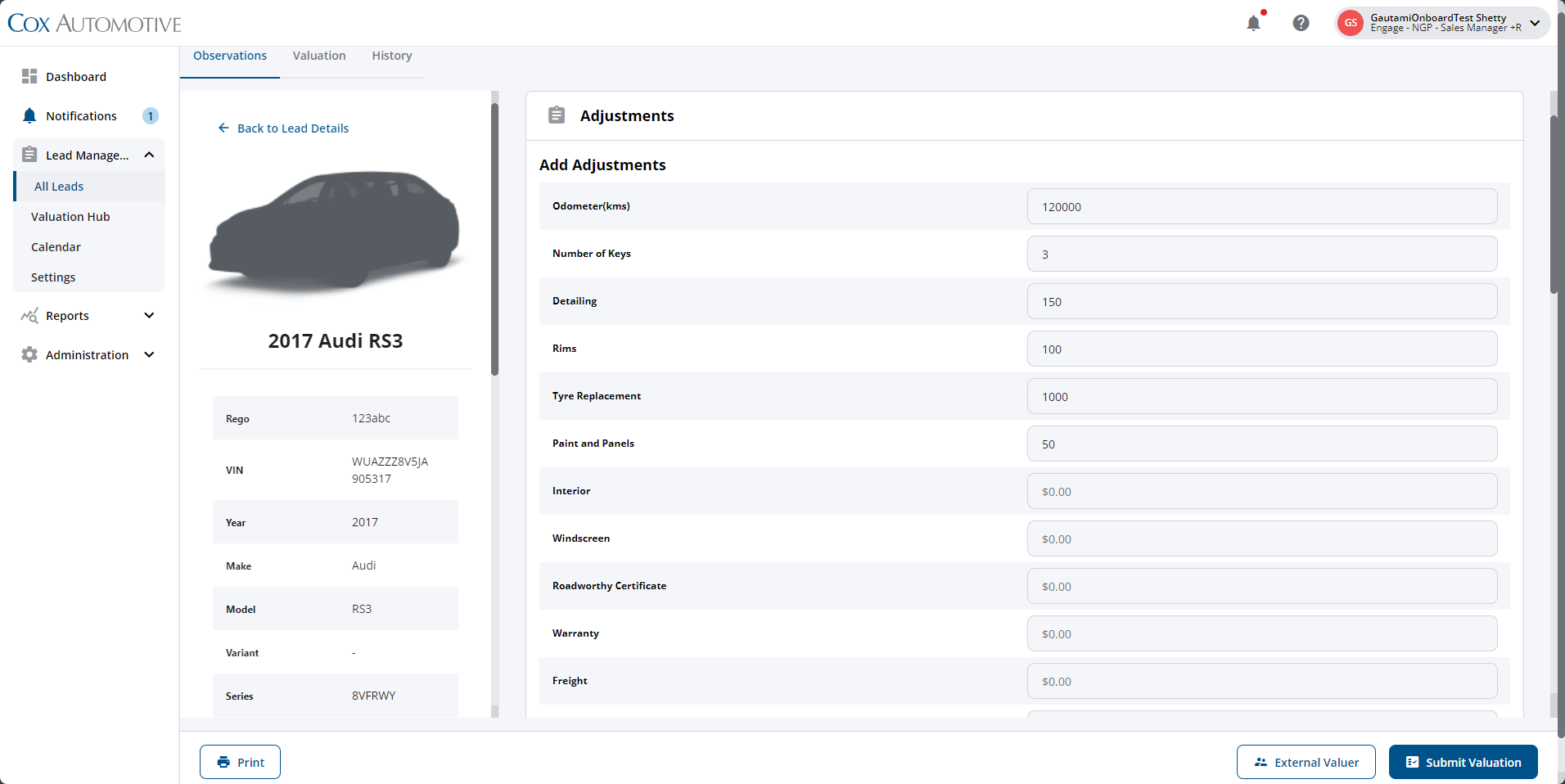Click the Tyre Replacement field
Screen dimensions: 1565x784
point(1262,396)
